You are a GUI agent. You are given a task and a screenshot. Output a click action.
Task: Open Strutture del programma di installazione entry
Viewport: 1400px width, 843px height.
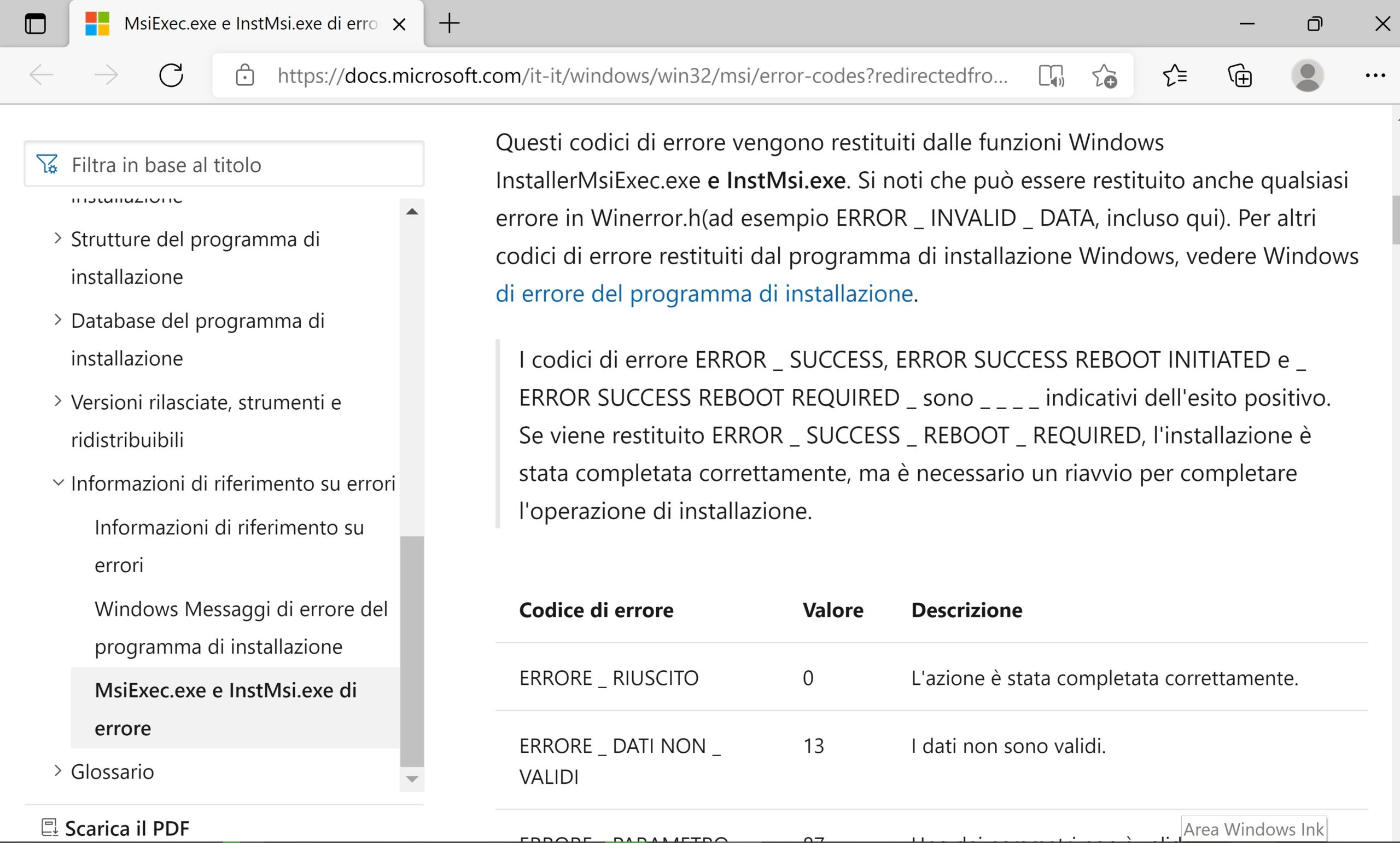pyautogui.click(x=195, y=258)
